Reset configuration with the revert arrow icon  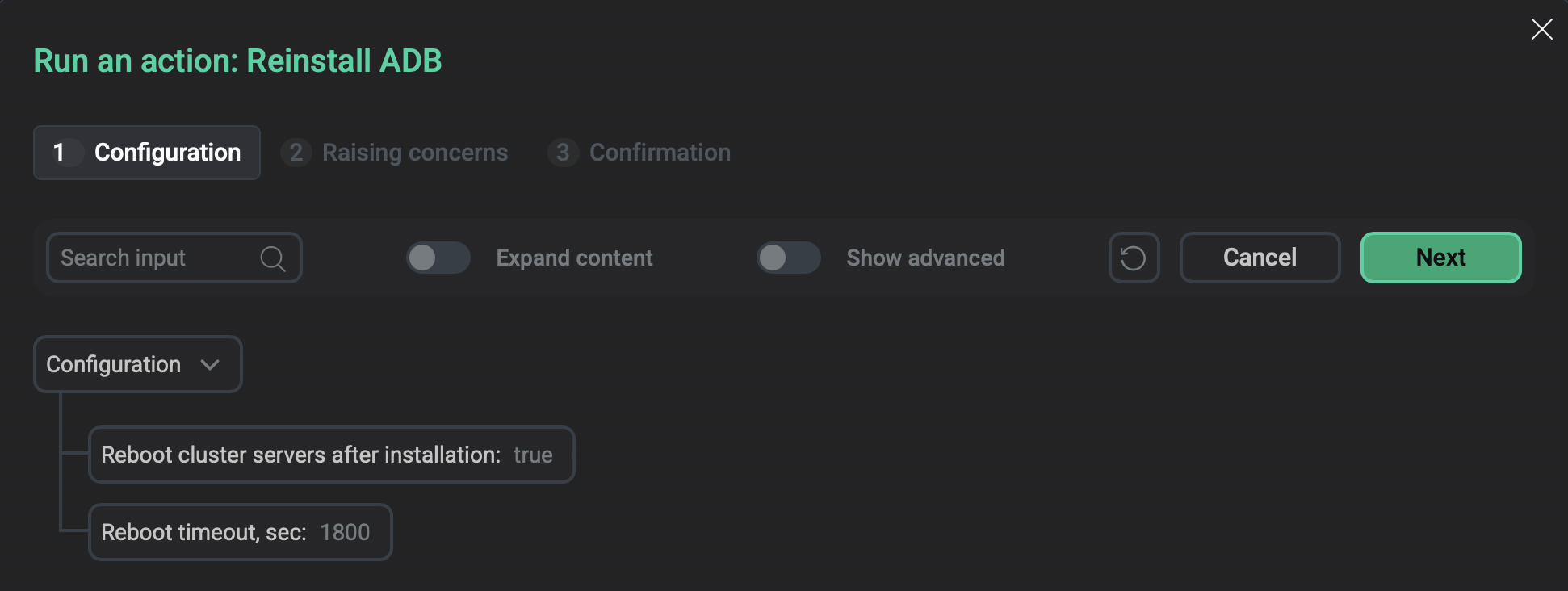[x=1134, y=258]
